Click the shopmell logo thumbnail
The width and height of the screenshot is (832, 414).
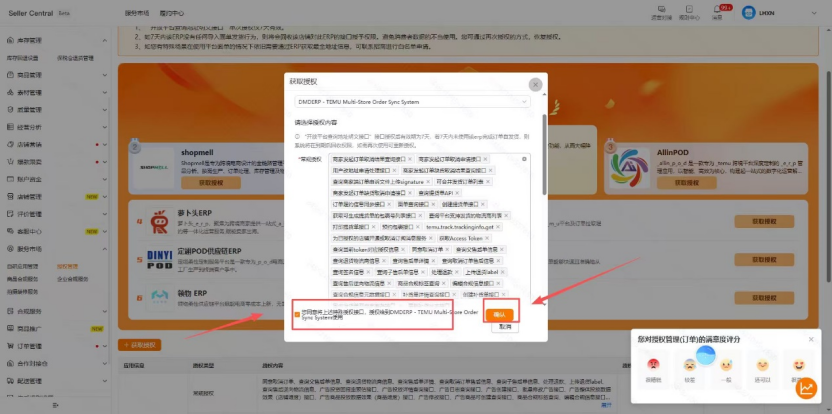(154, 168)
